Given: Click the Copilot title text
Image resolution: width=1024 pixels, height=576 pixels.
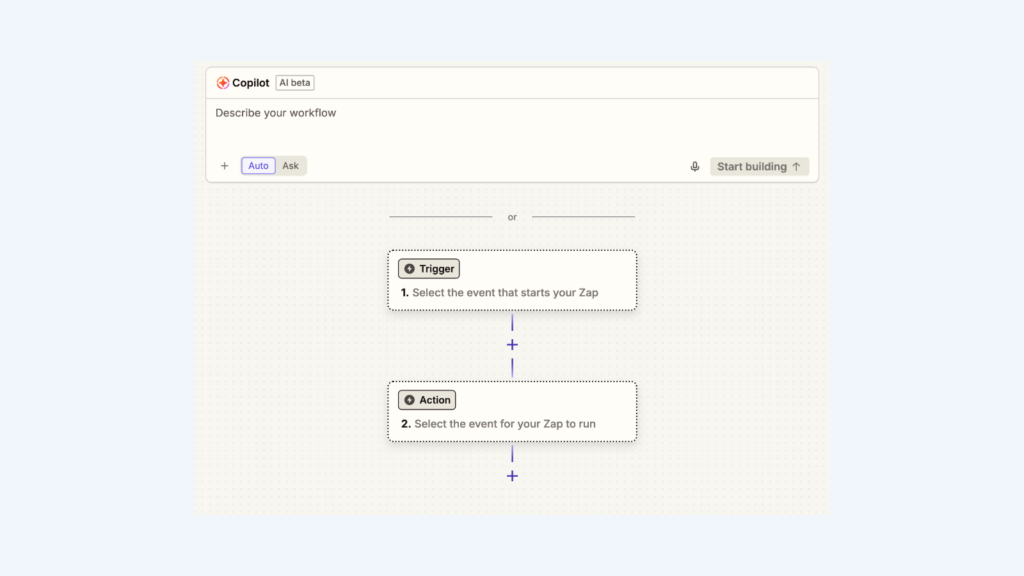Looking at the screenshot, I should [251, 83].
